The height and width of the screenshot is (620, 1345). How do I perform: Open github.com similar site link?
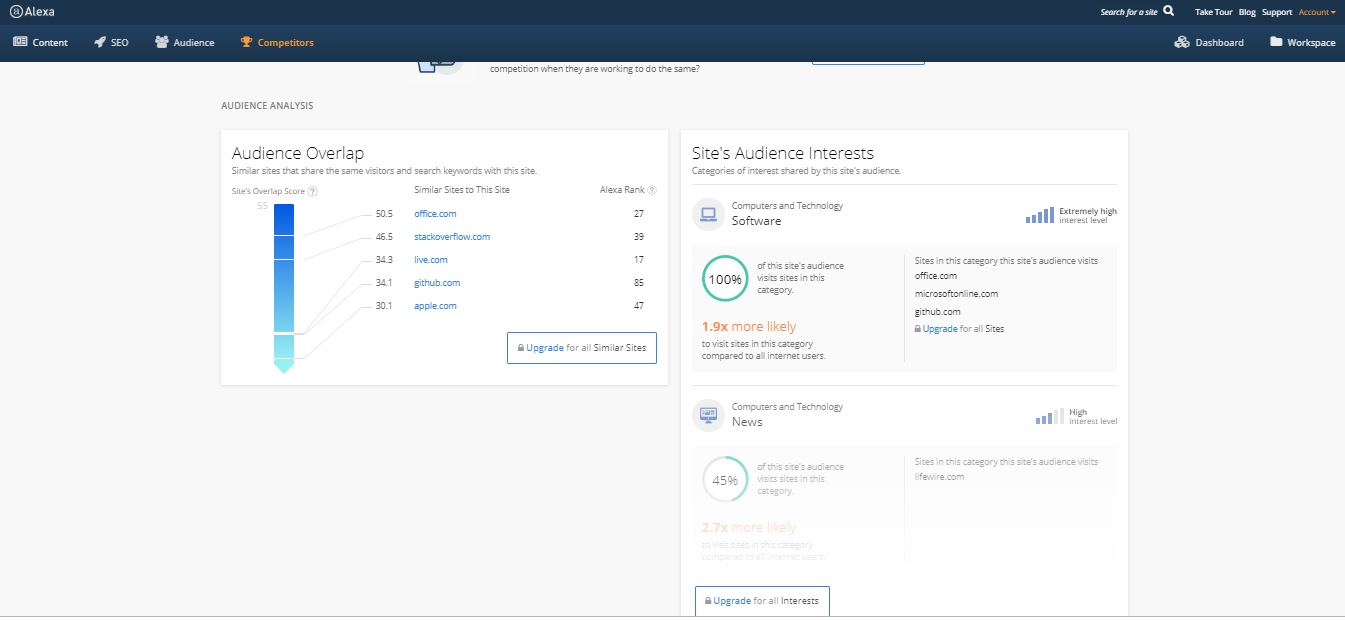(x=437, y=283)
